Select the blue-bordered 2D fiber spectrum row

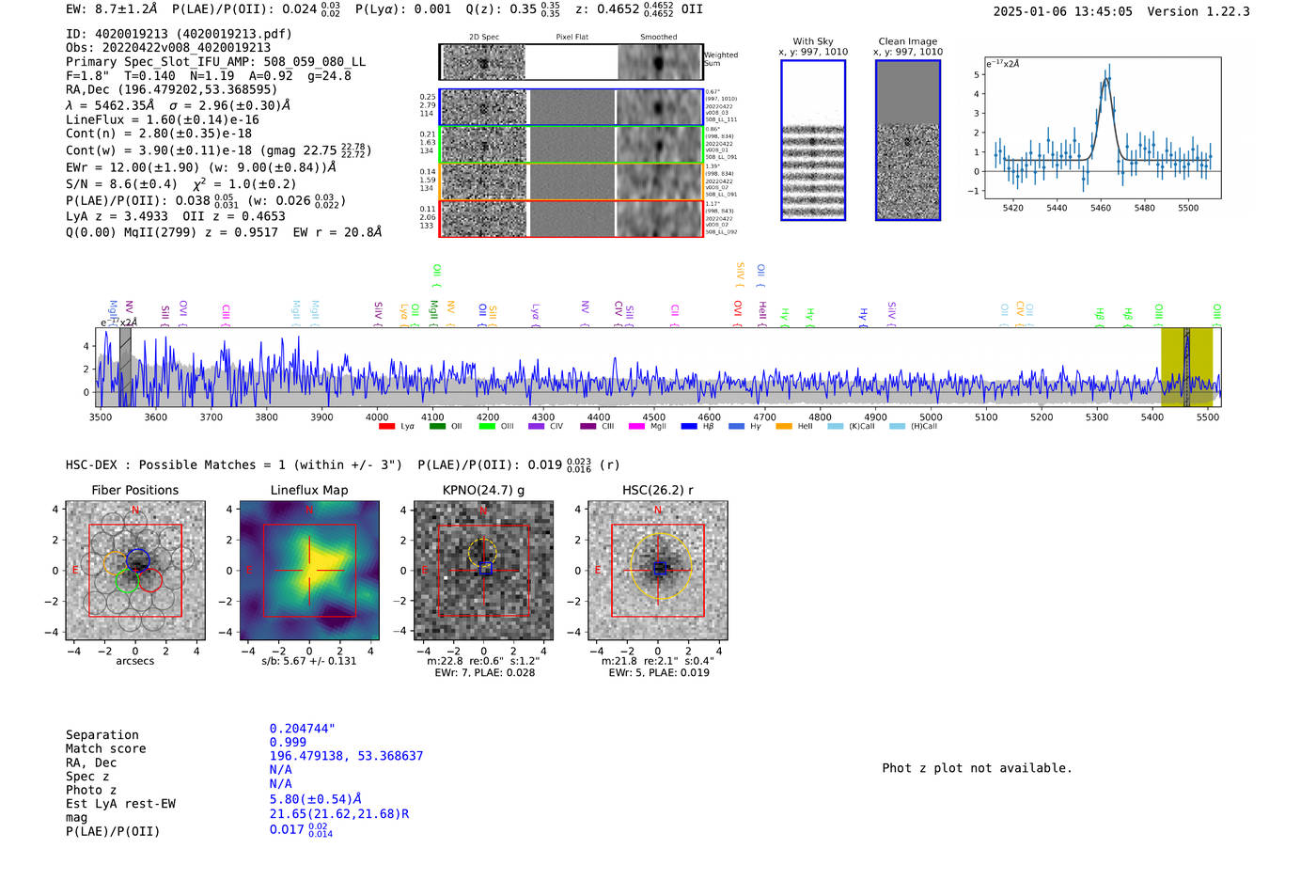pyautogui.click(x=571, y=107)
